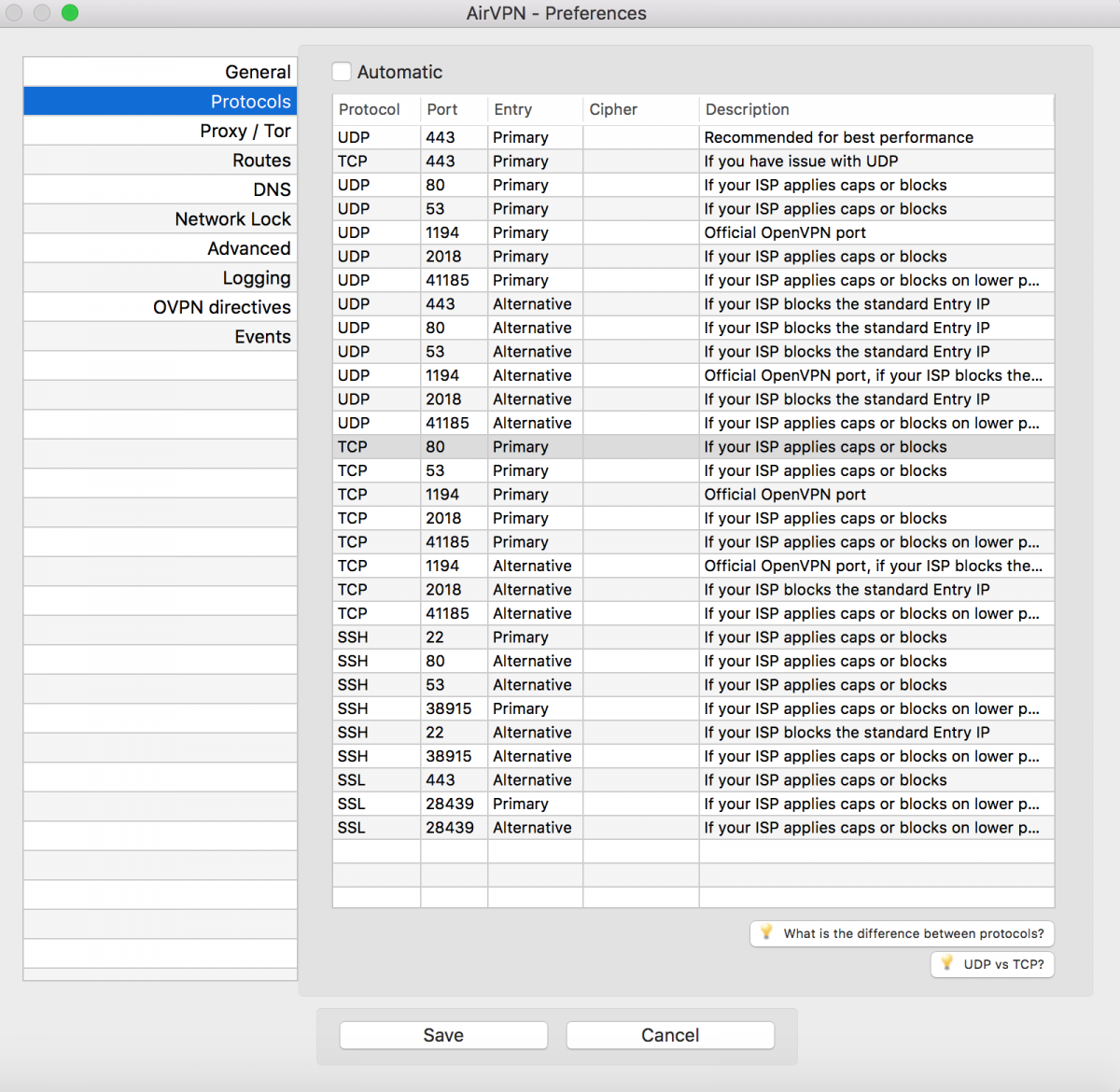Viewport: 1120px width, 1092px height.
Task: Choose the UDP port 80 Primary row
Action: [x=693, y=185]
